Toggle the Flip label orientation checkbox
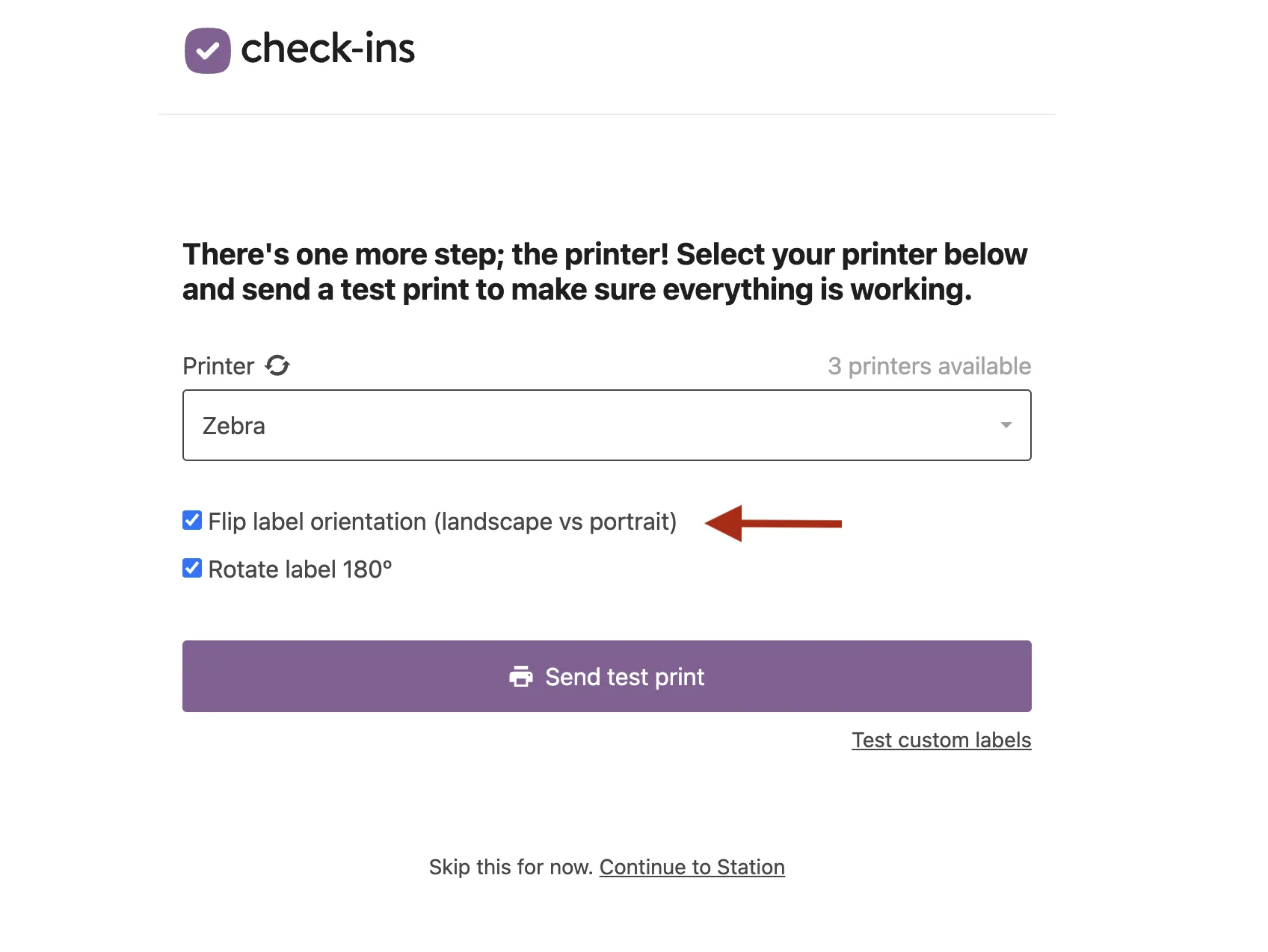 pyautogui.click(x=192, y=521)
